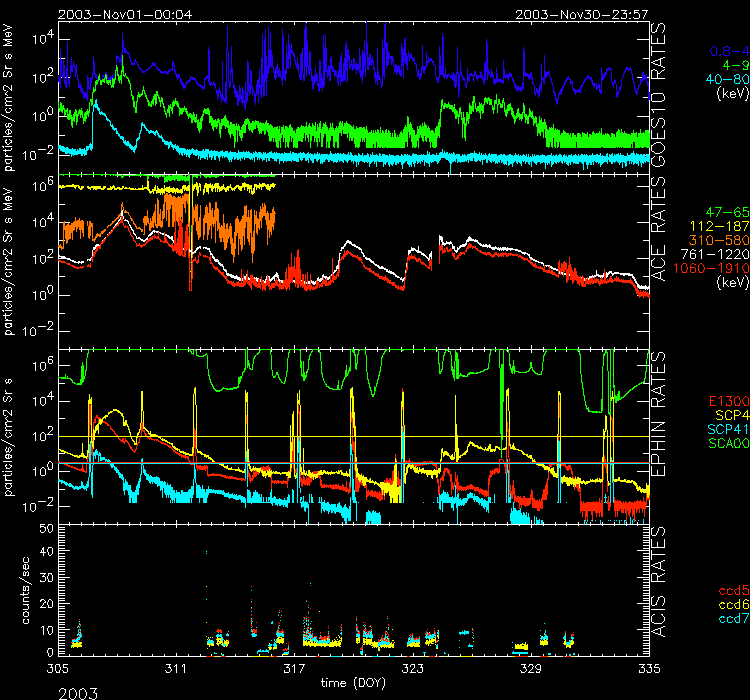Click the EPHIN RATES panel title

coord(659,412)
